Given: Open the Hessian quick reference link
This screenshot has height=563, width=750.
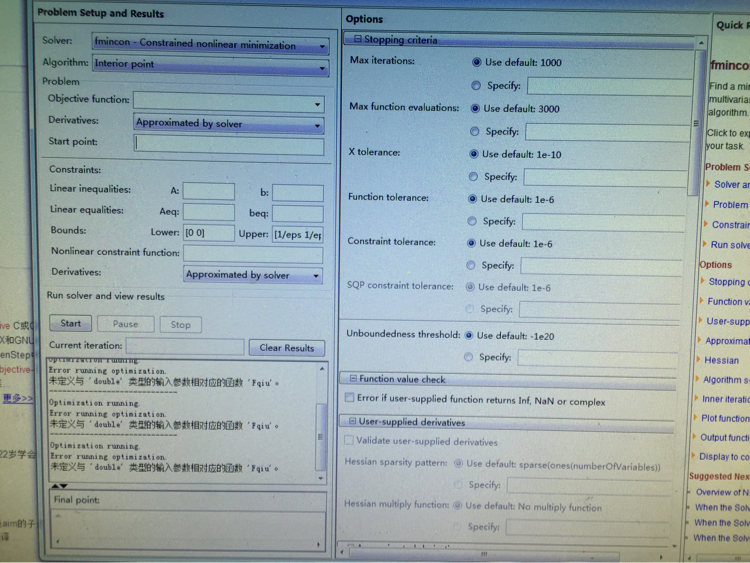Looking at the screenshot, I should [x=721, y=360].
